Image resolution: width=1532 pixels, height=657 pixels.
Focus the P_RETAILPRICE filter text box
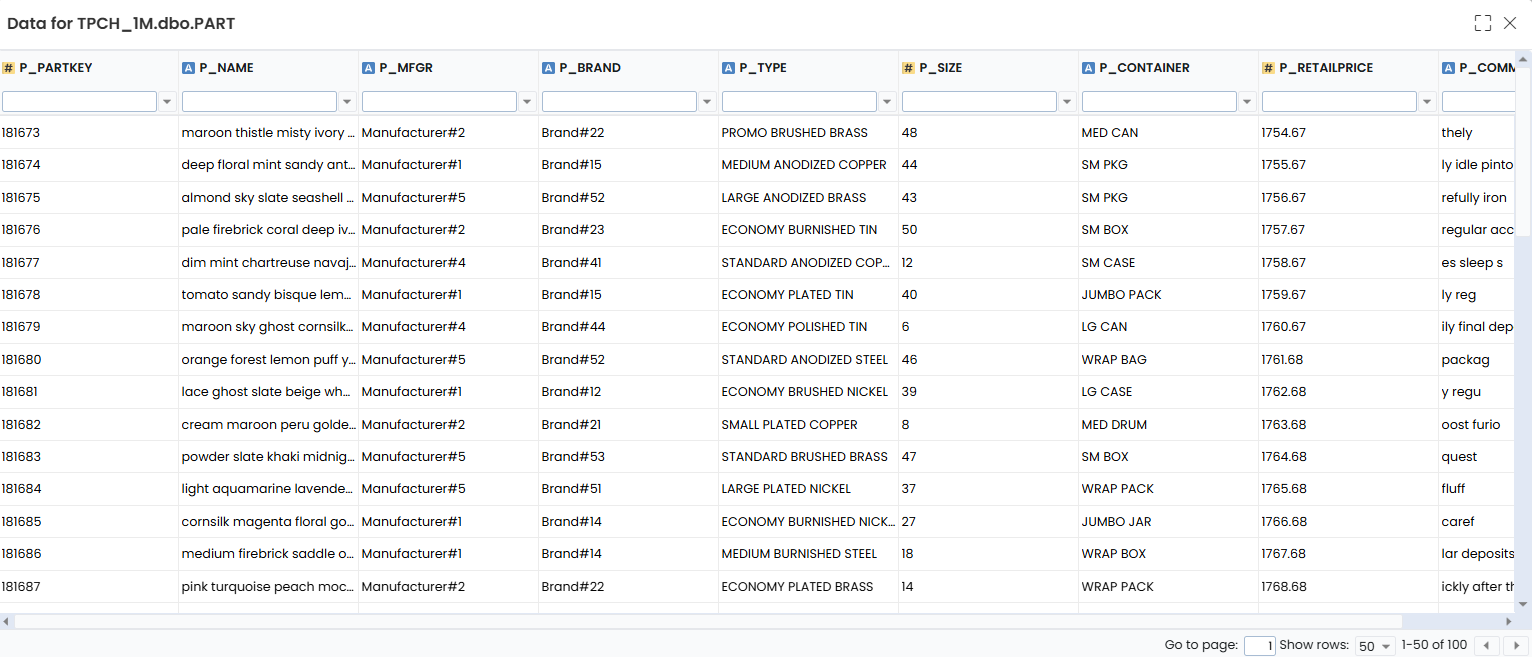pos(1340,102)
